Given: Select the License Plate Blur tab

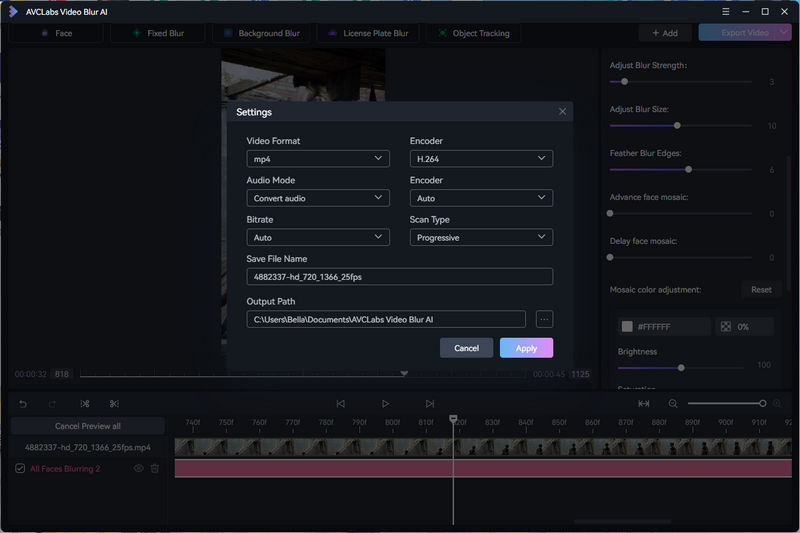Looking at the screenshot, I should click(368, 33).
